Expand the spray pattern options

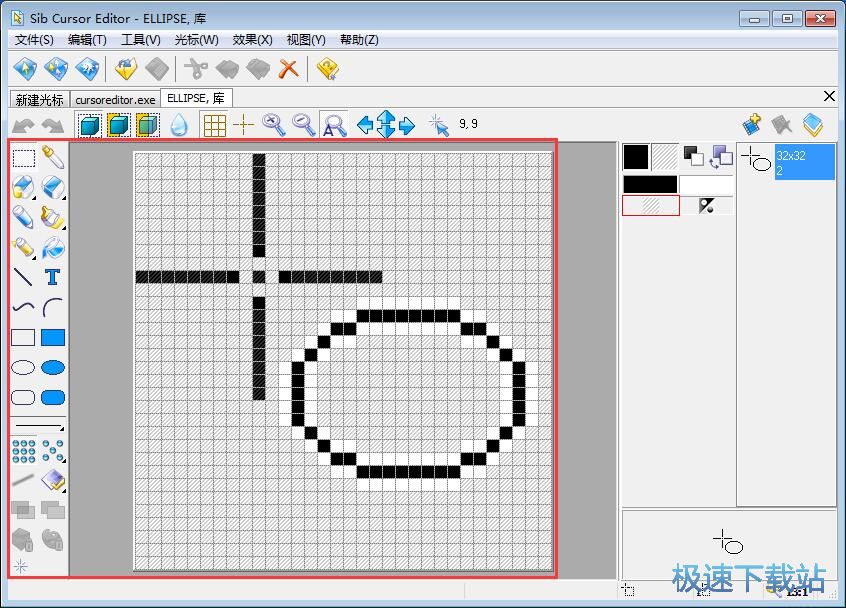click(63, 460)
